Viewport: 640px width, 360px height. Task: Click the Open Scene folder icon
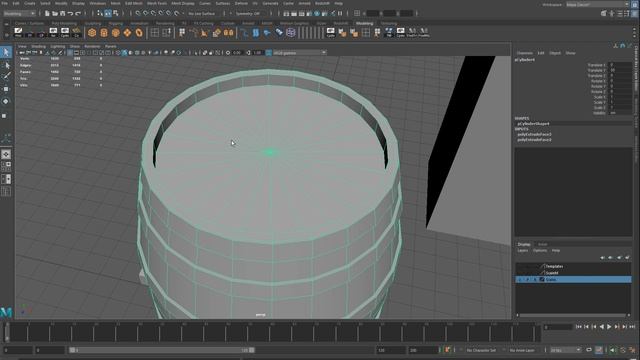[x=55, y=13]
